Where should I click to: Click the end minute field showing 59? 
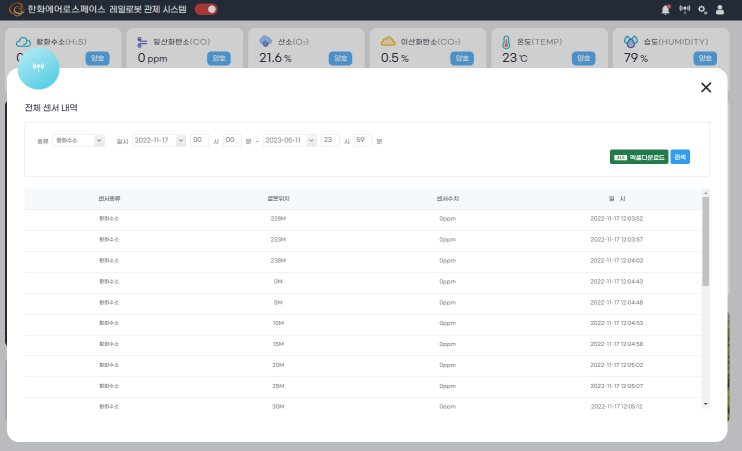coord(362,141)
